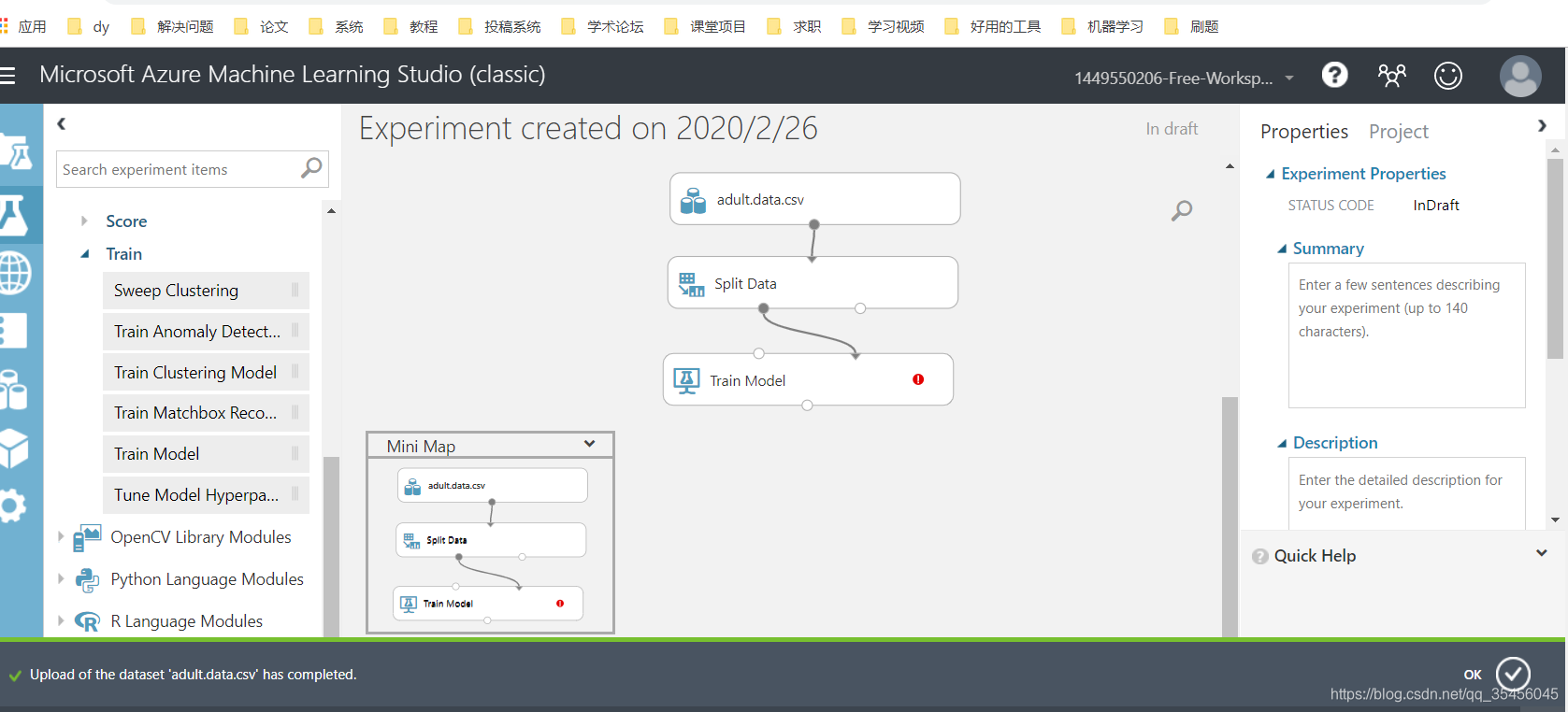Collapse the Mini Map dropdown arrow
The width and height of the screenshot is (1568, 712).
[589, 444]
